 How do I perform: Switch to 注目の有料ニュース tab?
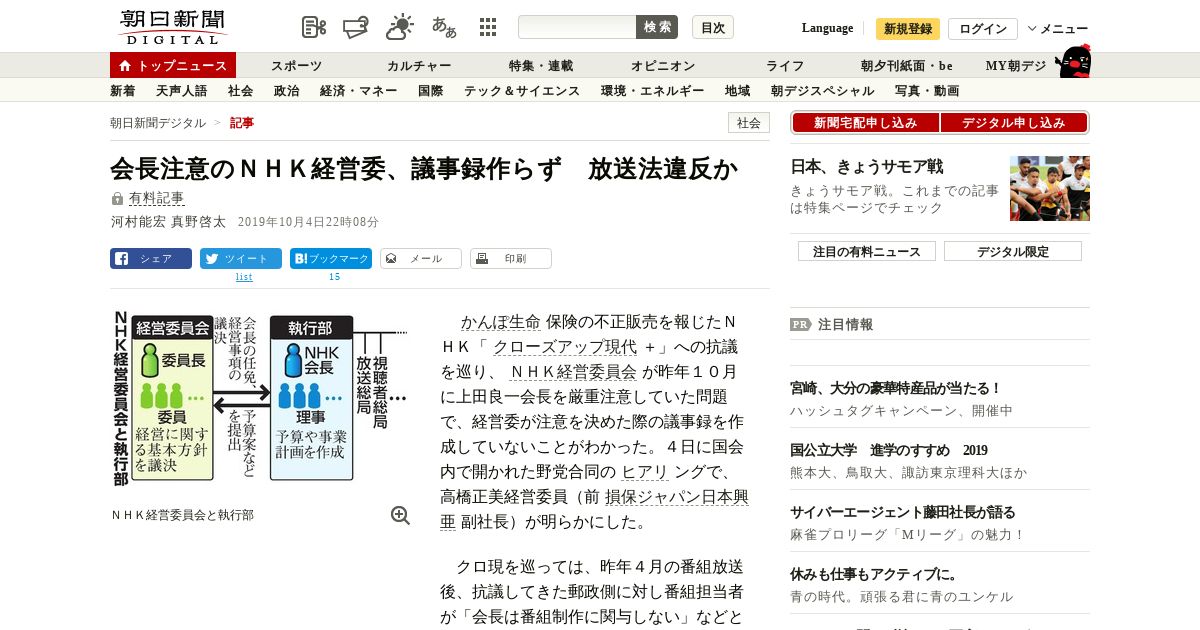[x=867, y=251]
